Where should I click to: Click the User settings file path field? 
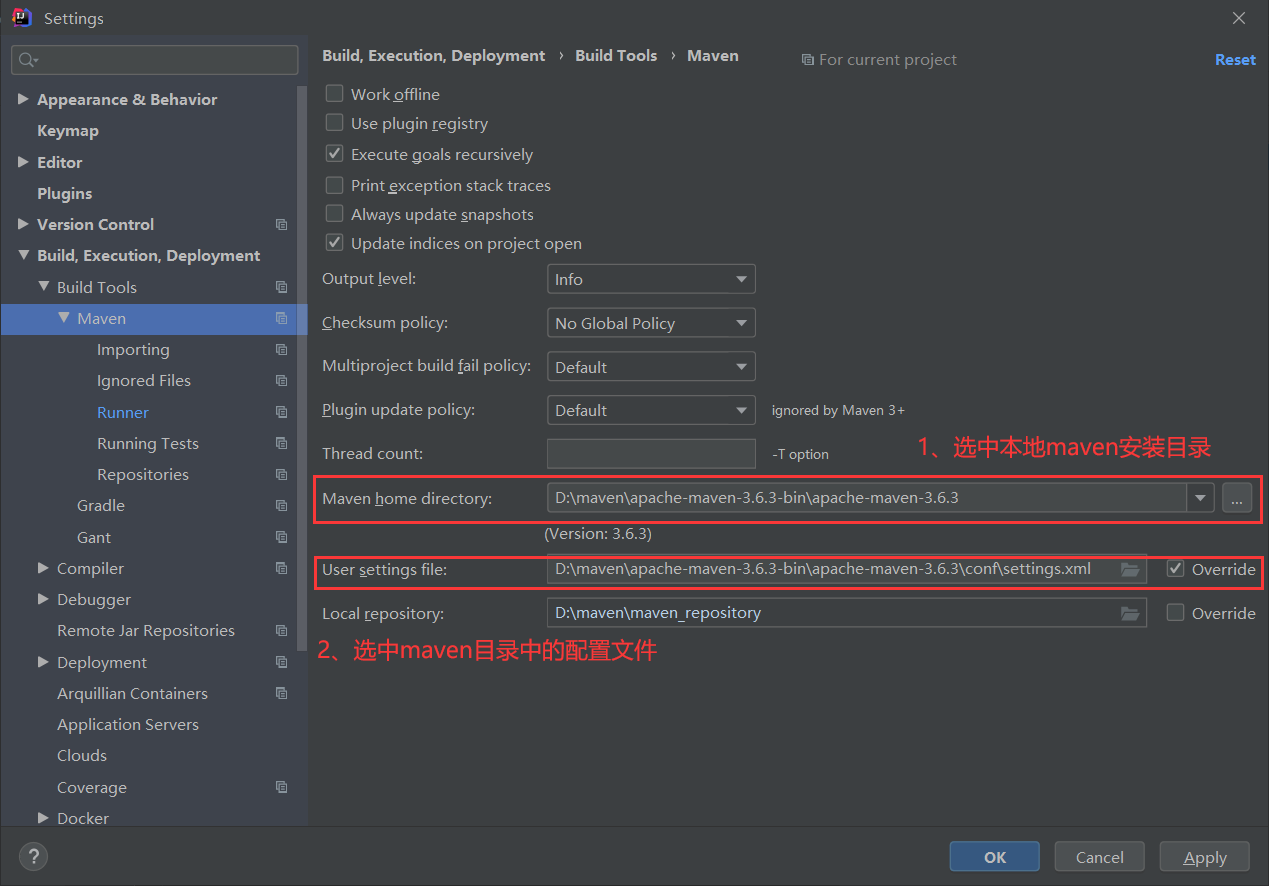[847, 570]
